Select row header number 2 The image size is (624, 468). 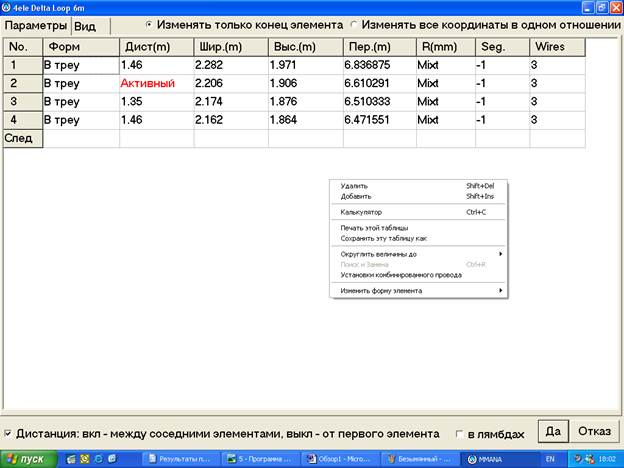pyautogui.click(x=23, y=84)
